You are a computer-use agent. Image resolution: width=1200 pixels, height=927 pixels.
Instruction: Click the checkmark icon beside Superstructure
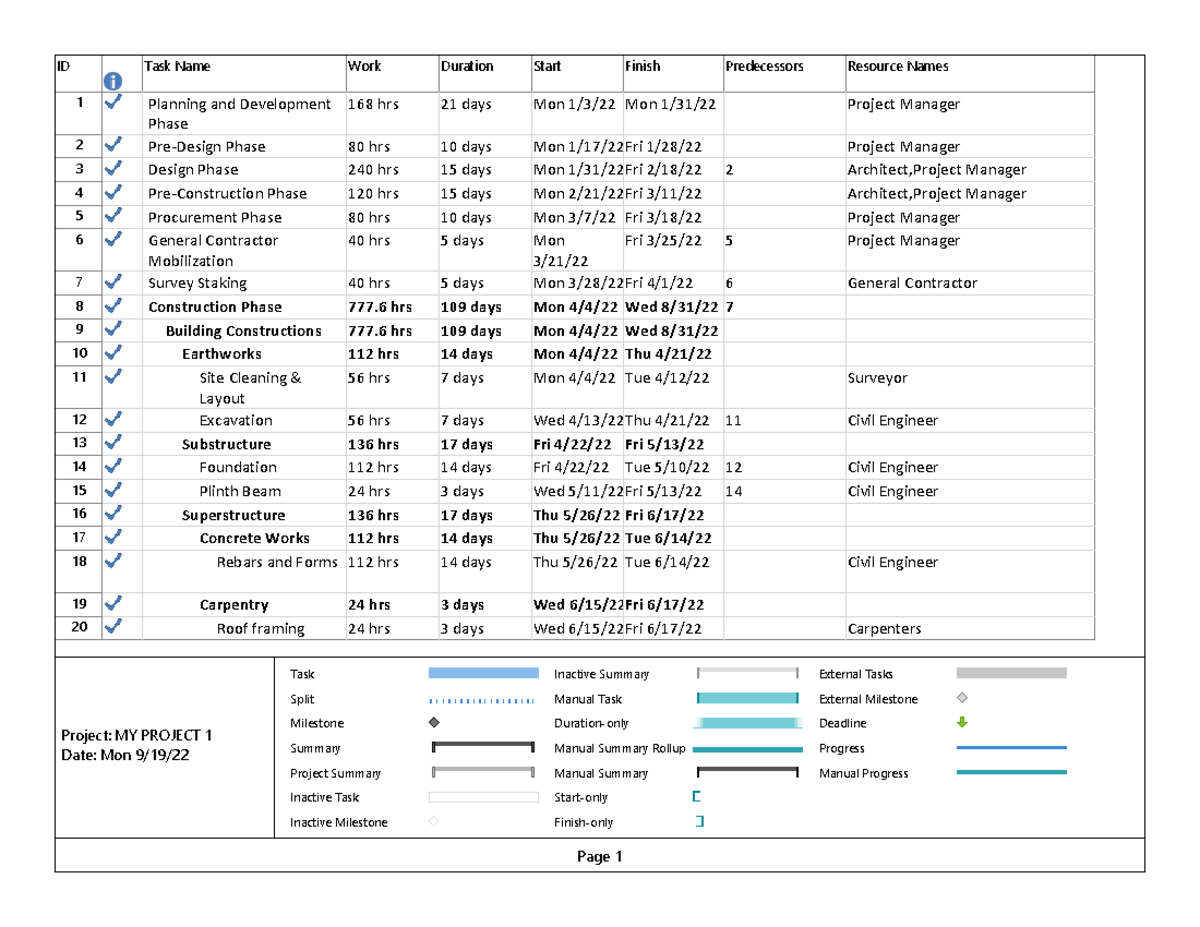click(113, 514)
